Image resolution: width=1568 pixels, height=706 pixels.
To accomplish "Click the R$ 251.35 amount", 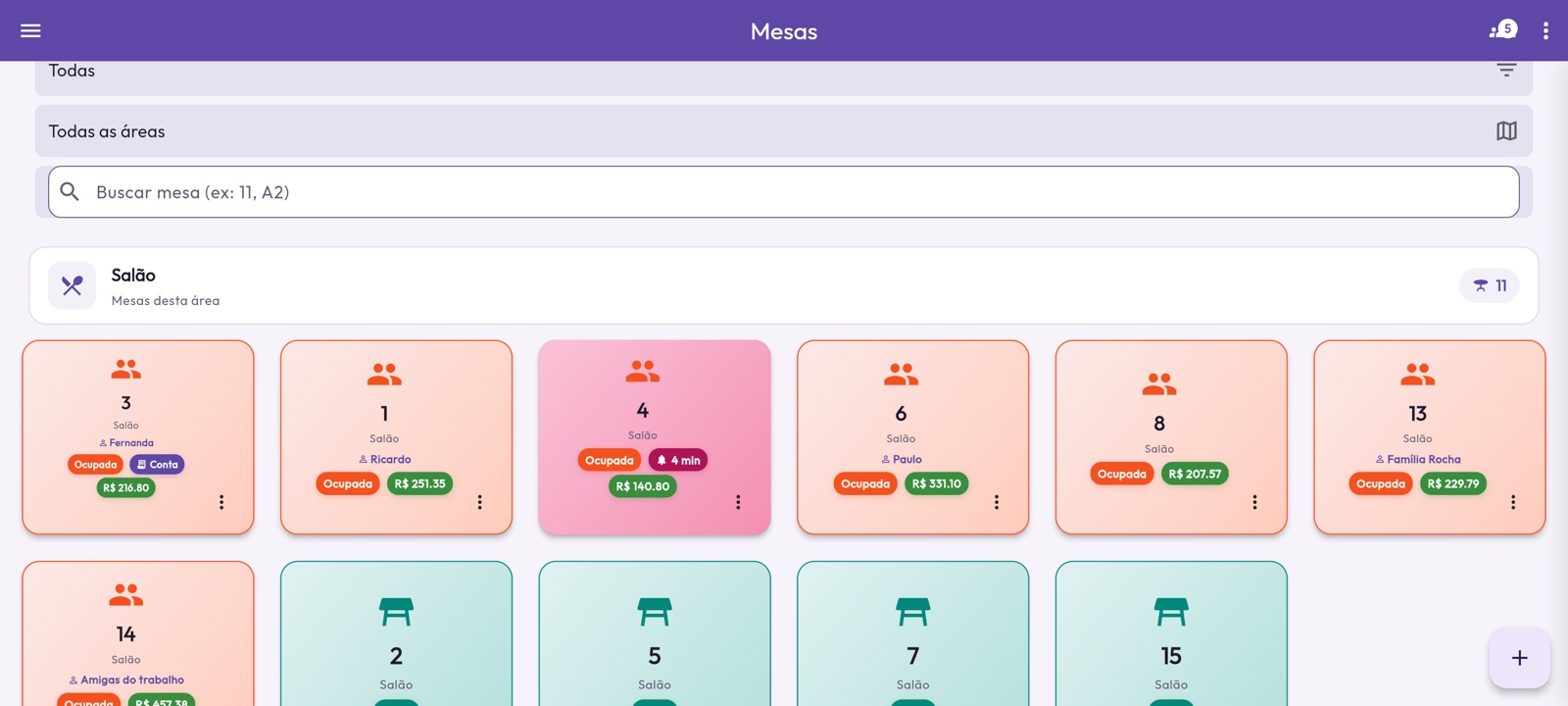I will point(419,483).
